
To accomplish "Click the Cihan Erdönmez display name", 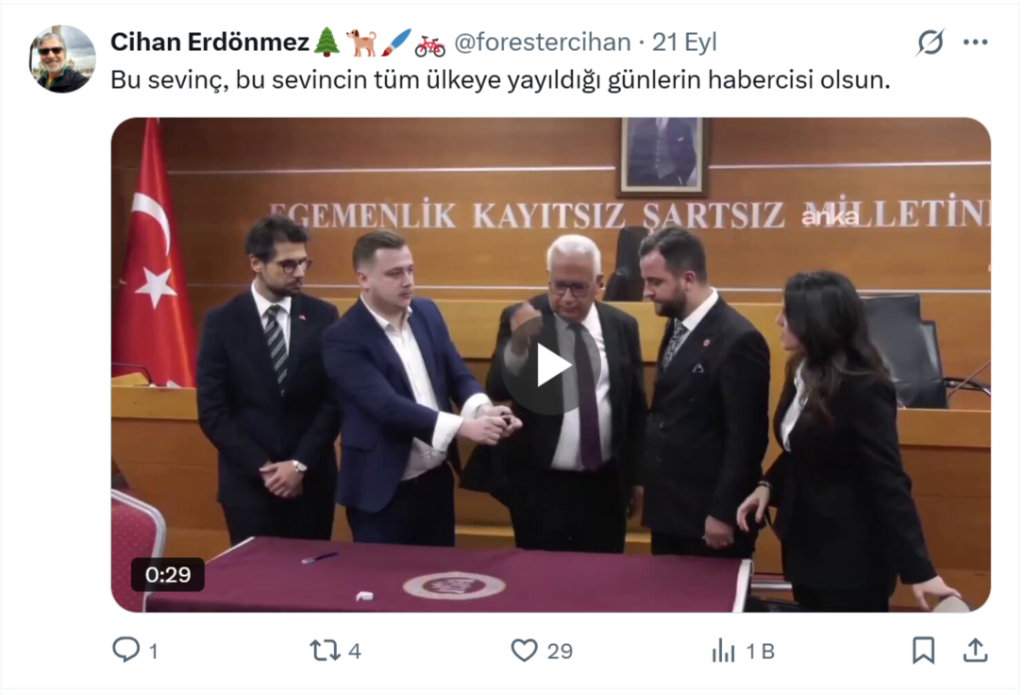I will [209, 42].
